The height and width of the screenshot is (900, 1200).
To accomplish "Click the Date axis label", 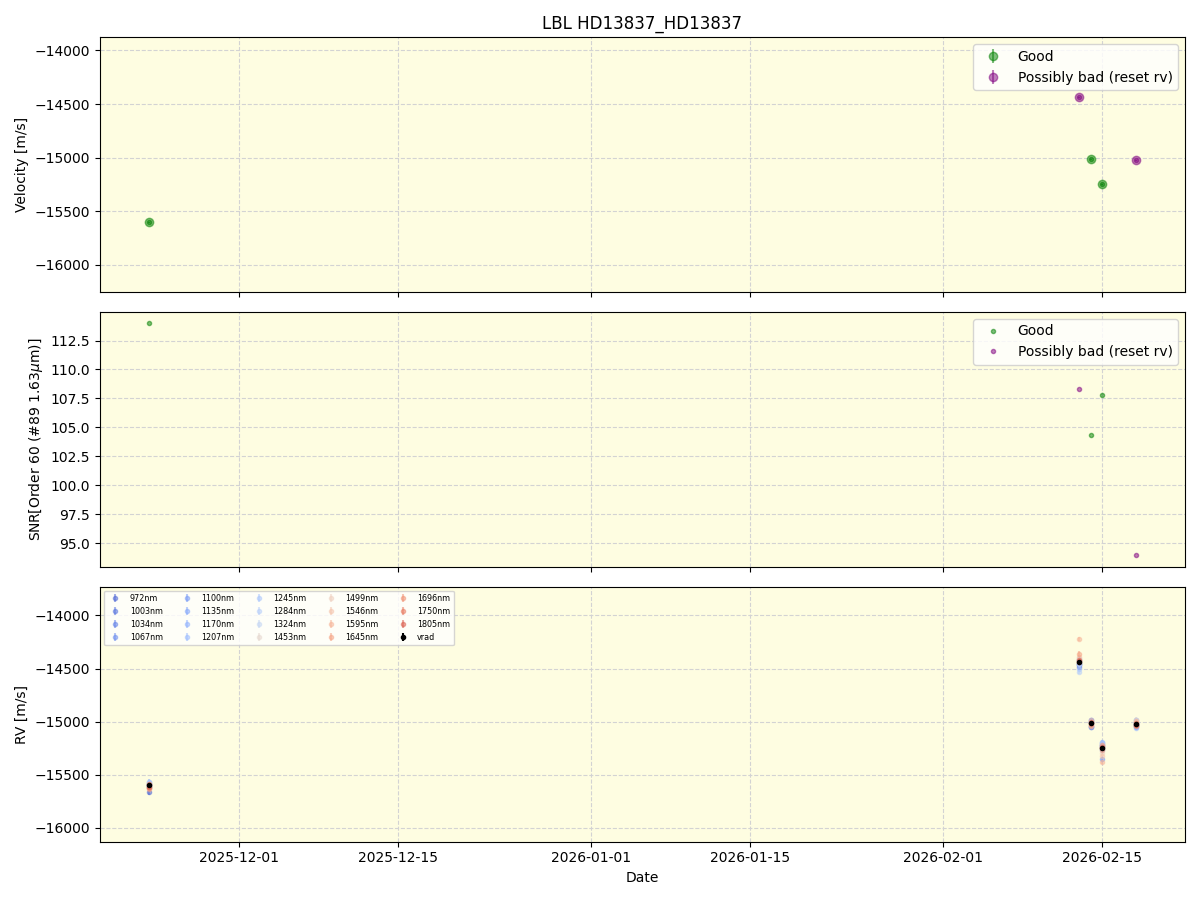I will (640, 877).
